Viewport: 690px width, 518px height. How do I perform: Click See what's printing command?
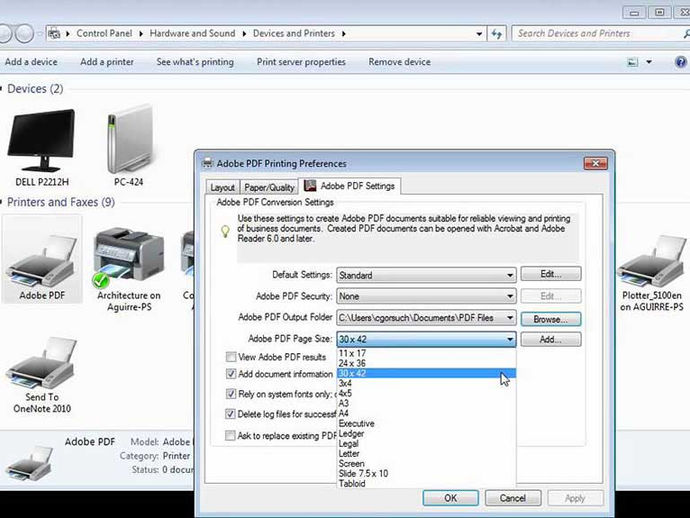click(x=195, y=62)
